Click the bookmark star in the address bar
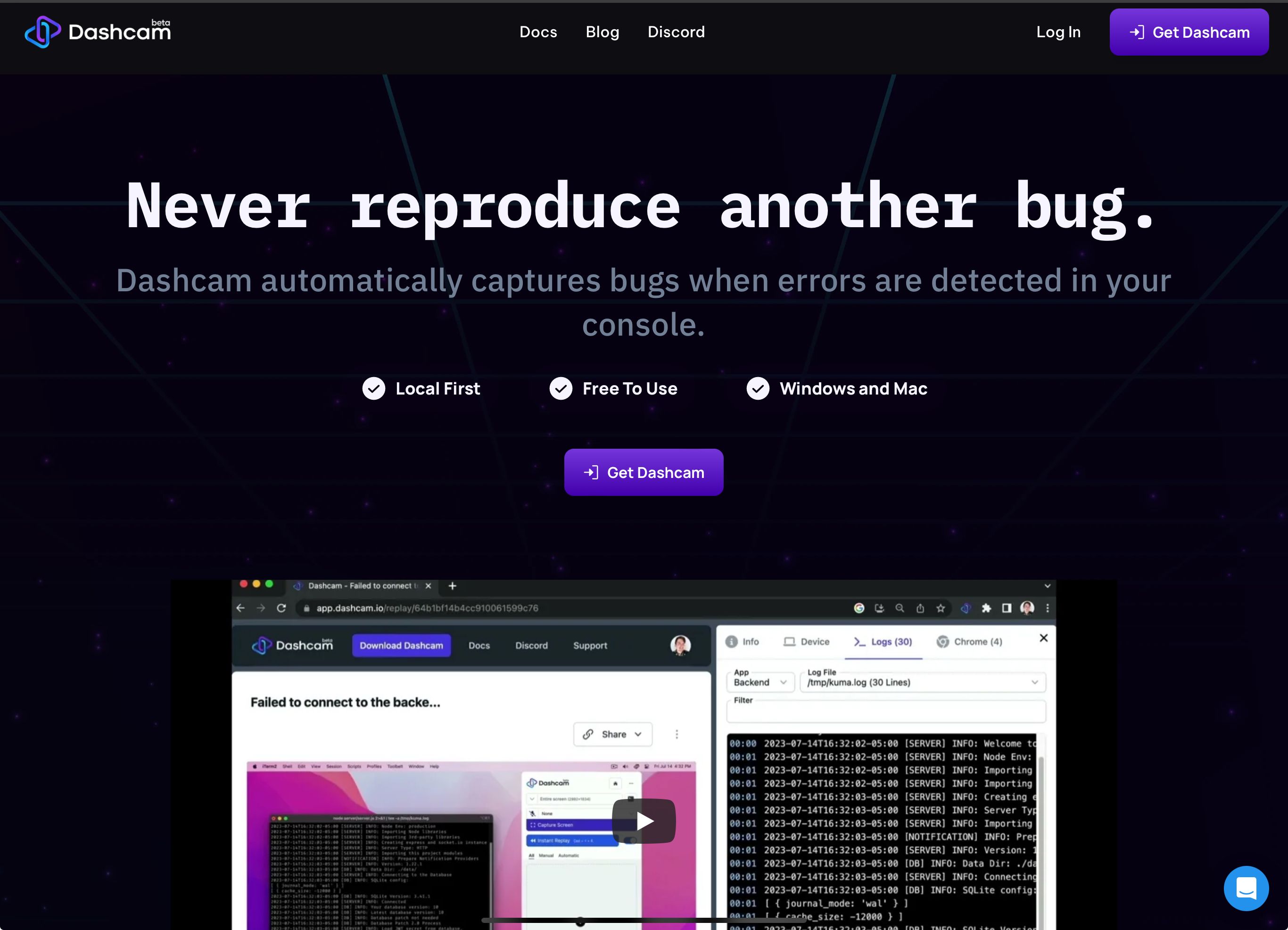The image size is (1288, 930). tap(941, 608)
